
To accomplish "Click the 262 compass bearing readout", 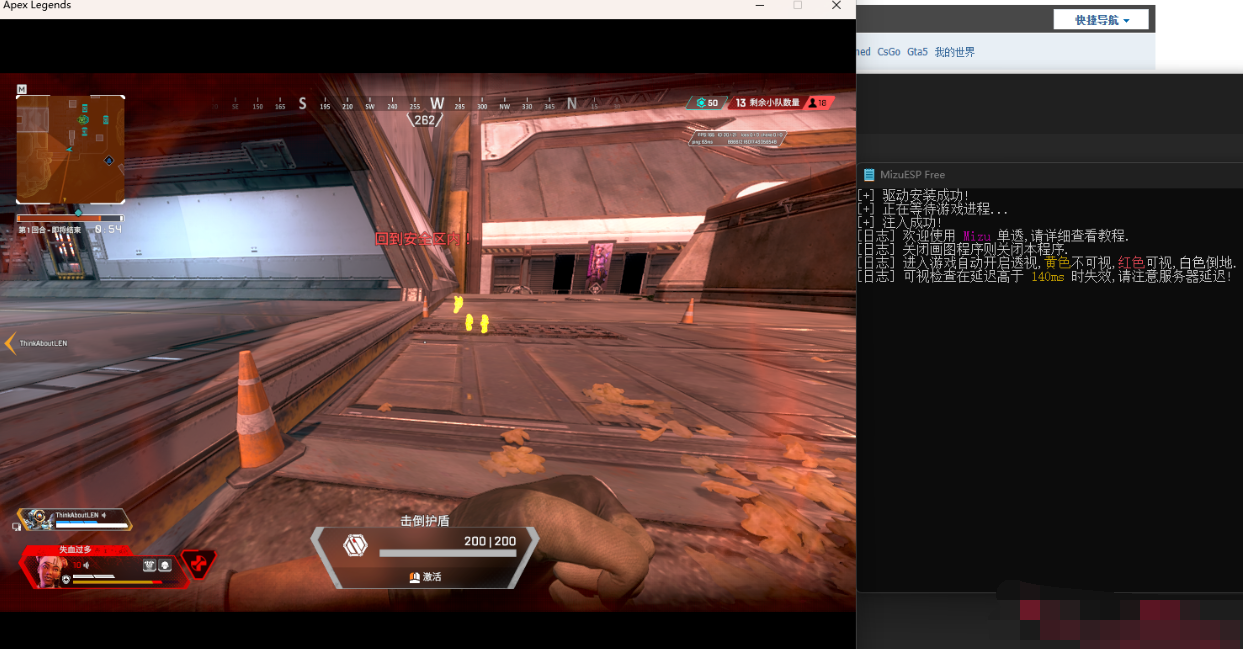I will click(x=424, y=120).
